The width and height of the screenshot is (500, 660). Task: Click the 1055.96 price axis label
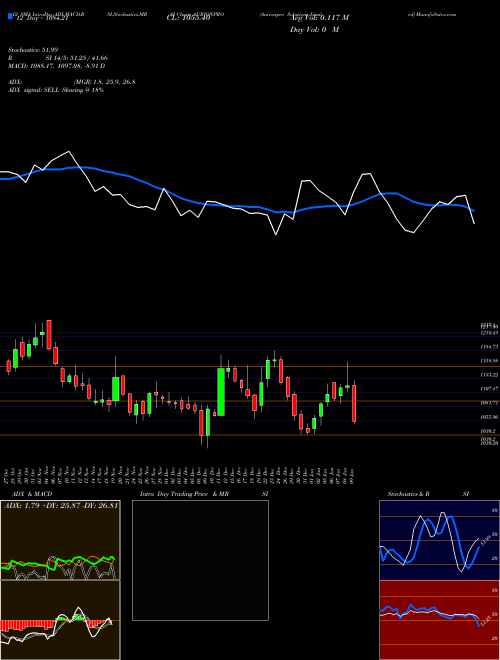pyautogui.click(x=489, y=417)
